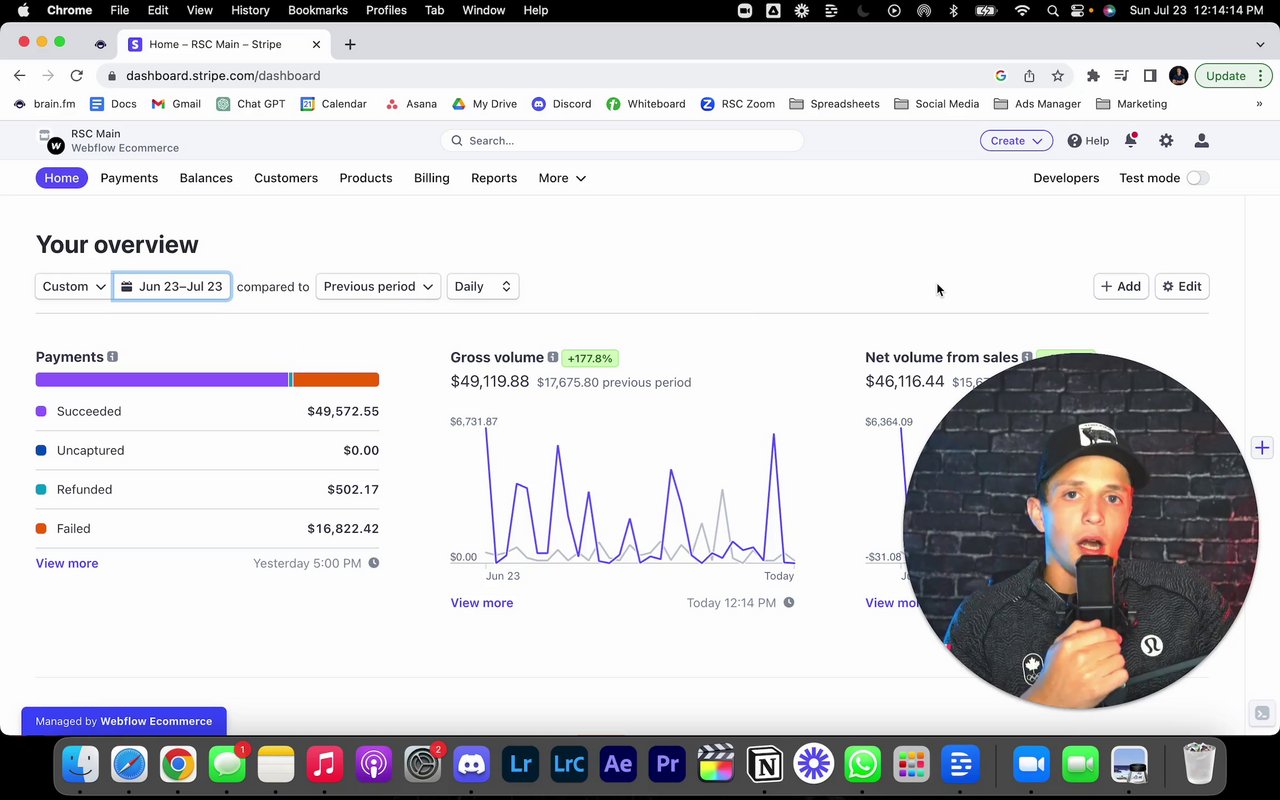1280x800 pixels.
Task: Bookmark this page with the star icon
Action: click(x=1057, y=76)
